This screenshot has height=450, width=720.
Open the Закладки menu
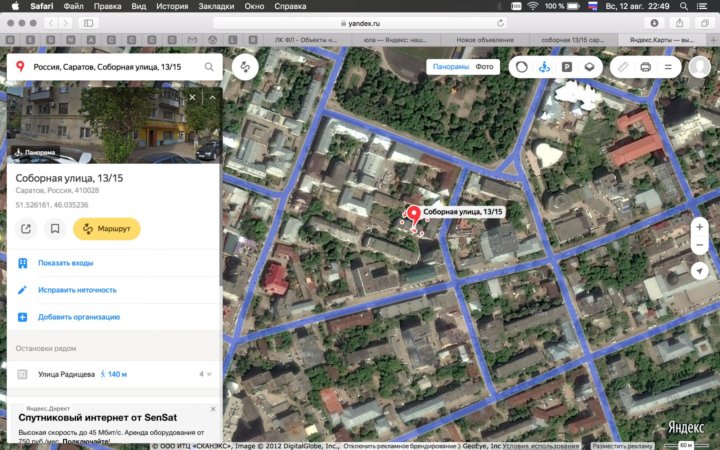point(216,6)
